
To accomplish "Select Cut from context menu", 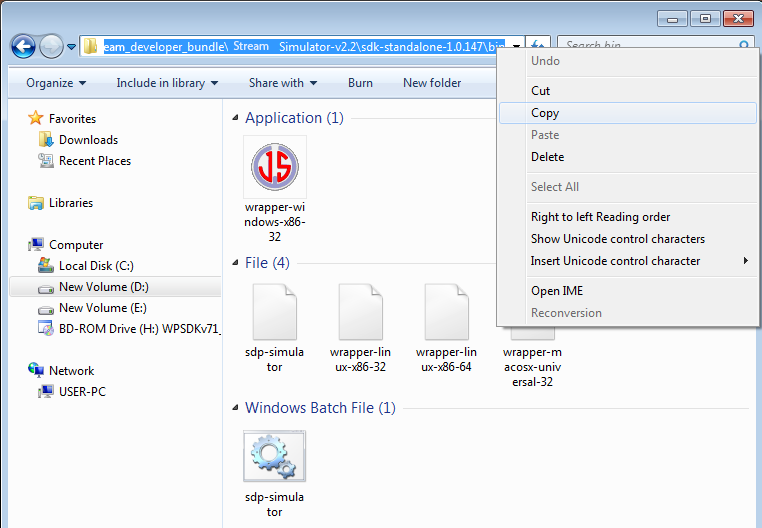I will (628, 91).
